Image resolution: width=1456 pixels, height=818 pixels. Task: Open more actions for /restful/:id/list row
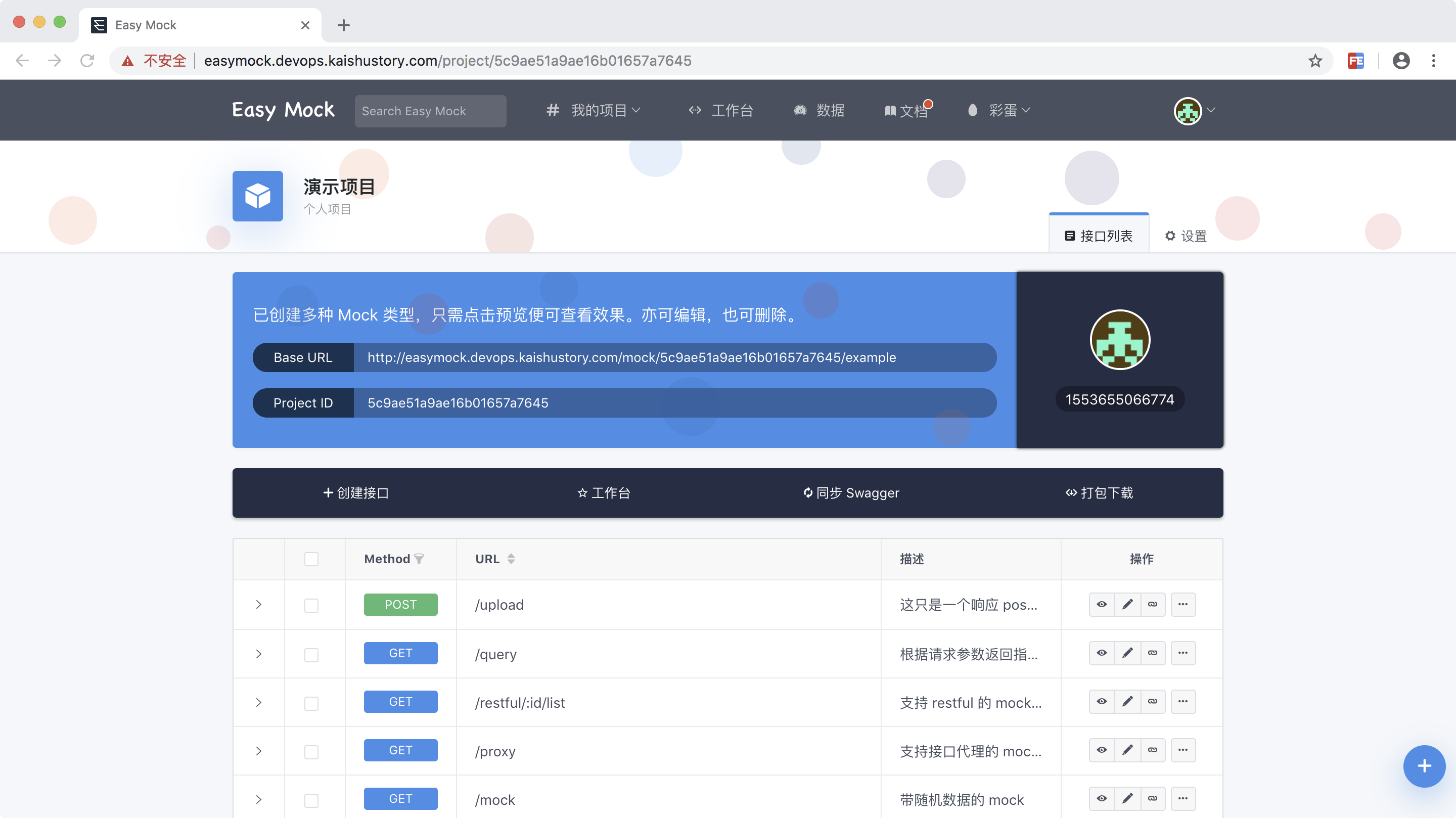pyautogui.click(x=1183, y=702)
